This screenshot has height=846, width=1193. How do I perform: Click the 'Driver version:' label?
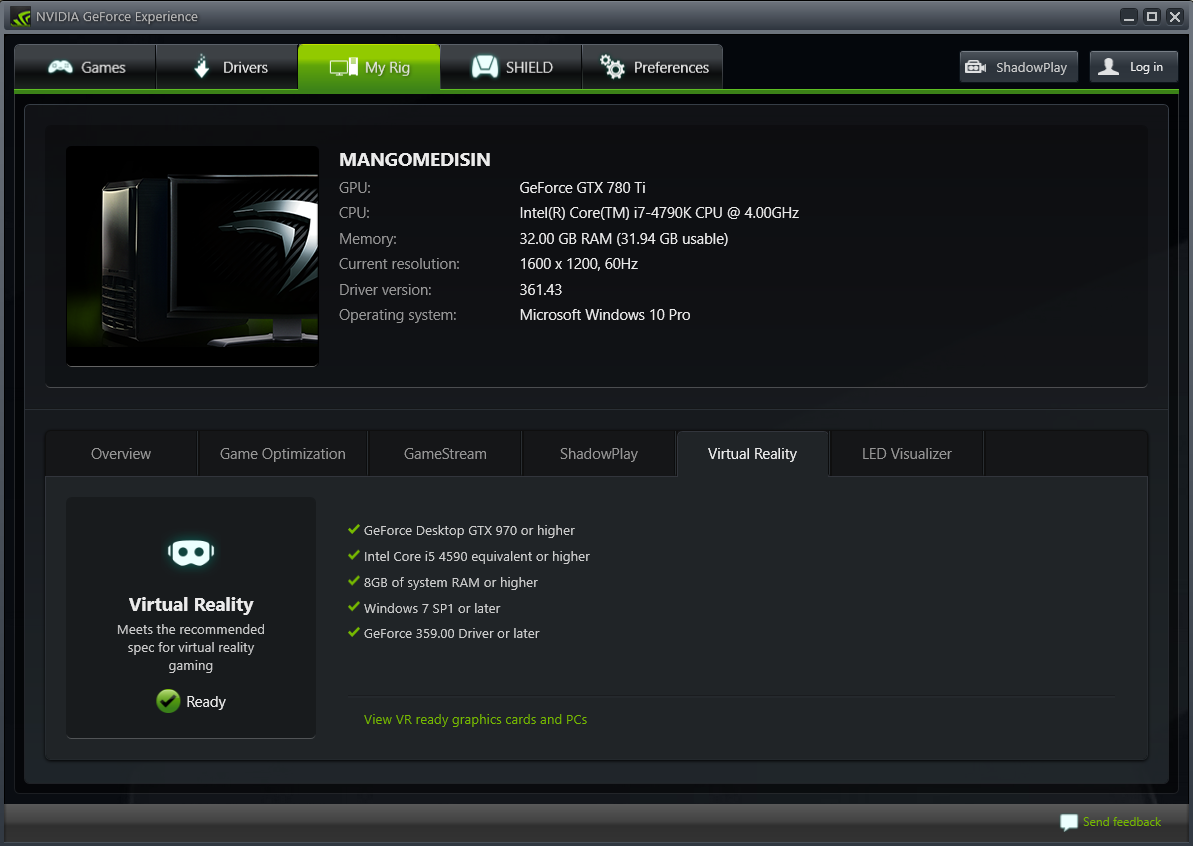[x=385, y=290]
